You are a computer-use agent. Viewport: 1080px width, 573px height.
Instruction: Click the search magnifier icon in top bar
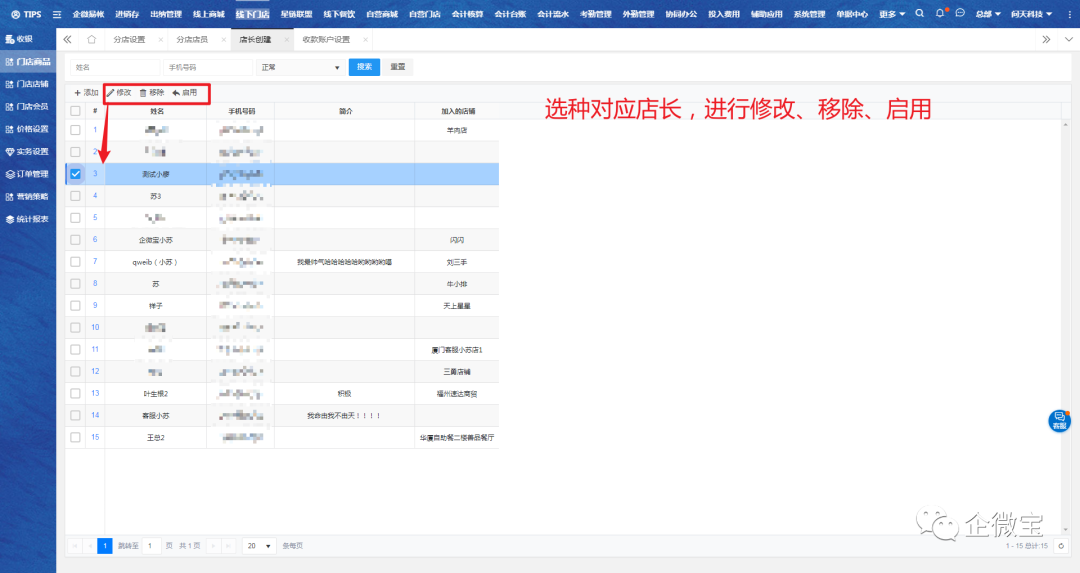[x=919, y=14]
